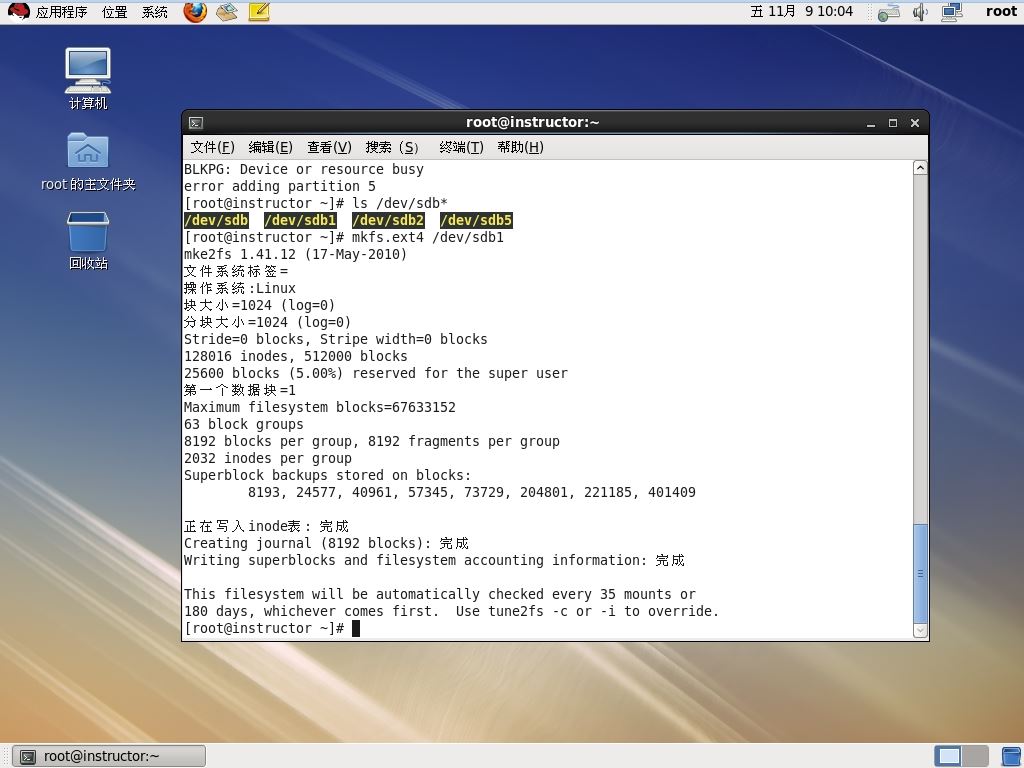The image size is (1024, 768).
Task: Click the mail client launcher icon
Action: [x=227, y=11]
